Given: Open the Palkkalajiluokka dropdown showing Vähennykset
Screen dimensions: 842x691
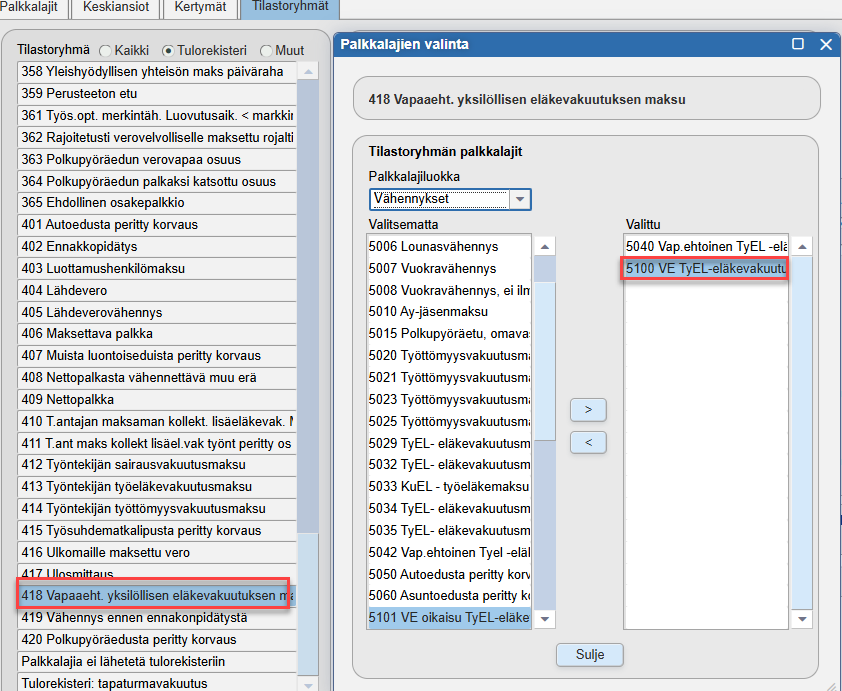Looking at the screenshot, I should click(x=450, y=199).
